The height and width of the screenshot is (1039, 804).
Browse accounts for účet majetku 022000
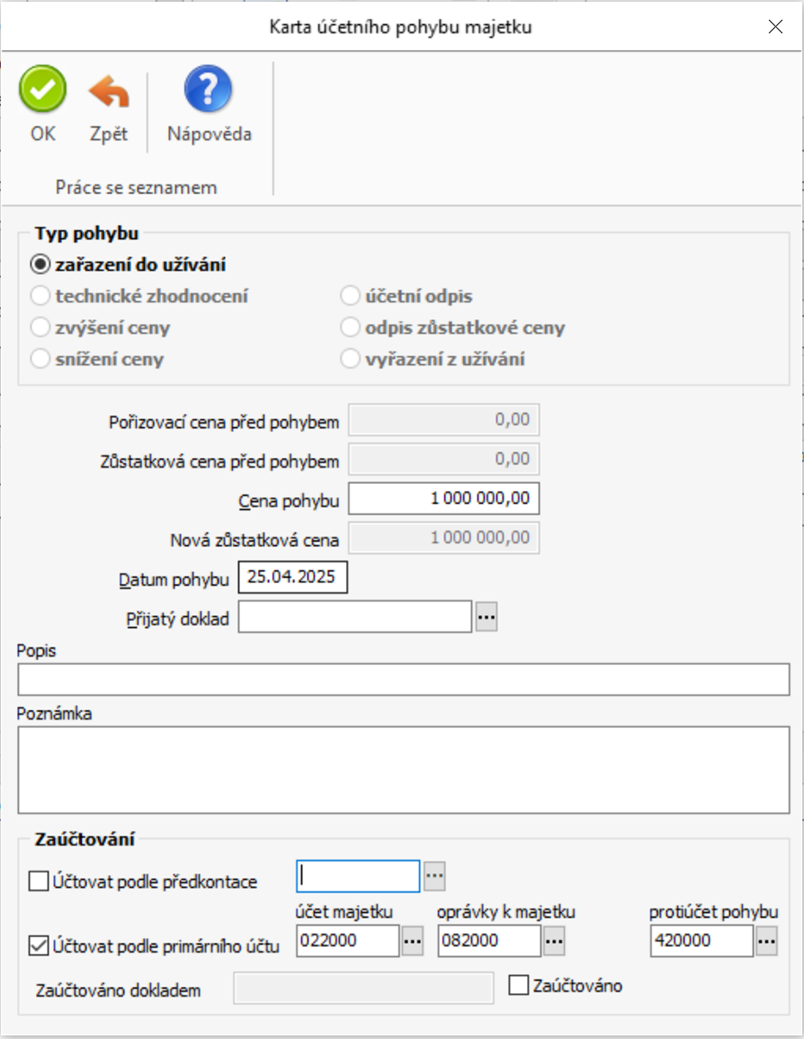point(413,941)
